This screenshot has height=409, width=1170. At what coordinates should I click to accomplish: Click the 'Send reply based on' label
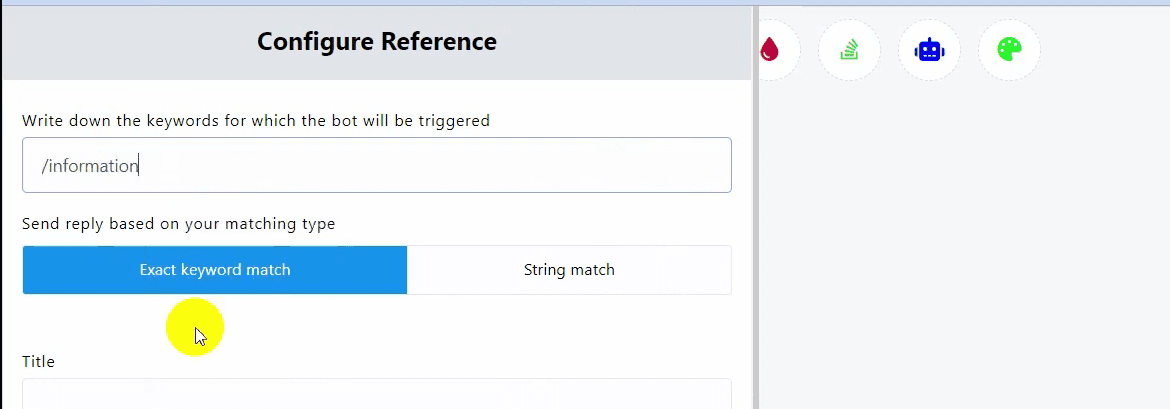tap(178, 224)
